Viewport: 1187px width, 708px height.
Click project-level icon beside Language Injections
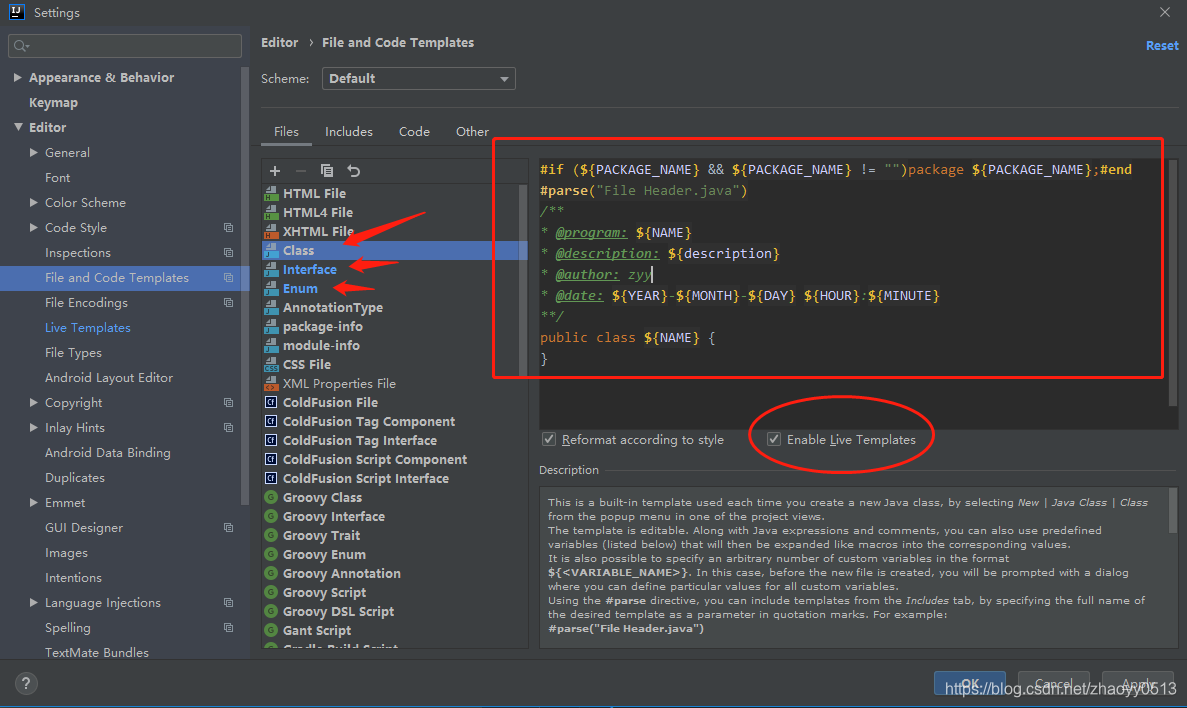tap(228, 602)
